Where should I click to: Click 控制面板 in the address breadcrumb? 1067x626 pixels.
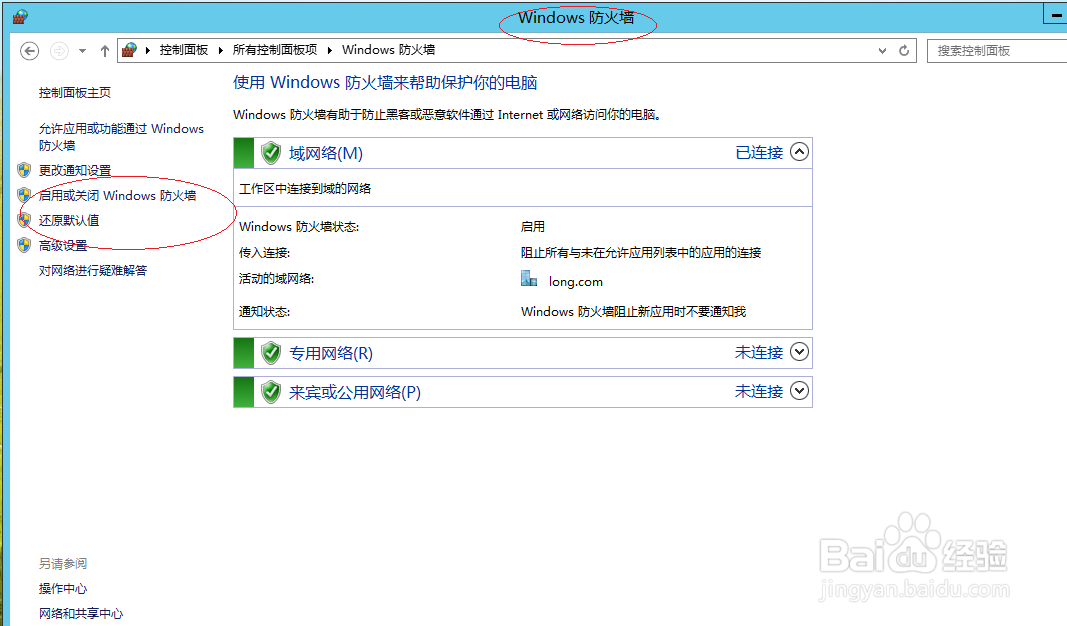184,50
